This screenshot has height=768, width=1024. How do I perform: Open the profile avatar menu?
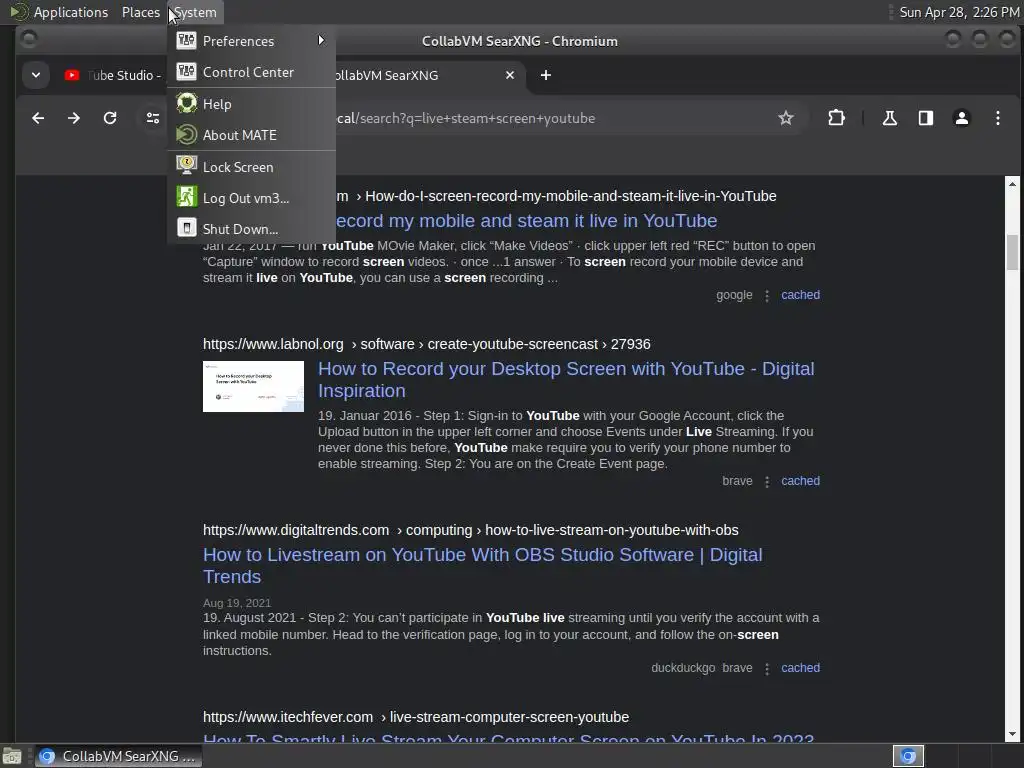tap(961, 118)
